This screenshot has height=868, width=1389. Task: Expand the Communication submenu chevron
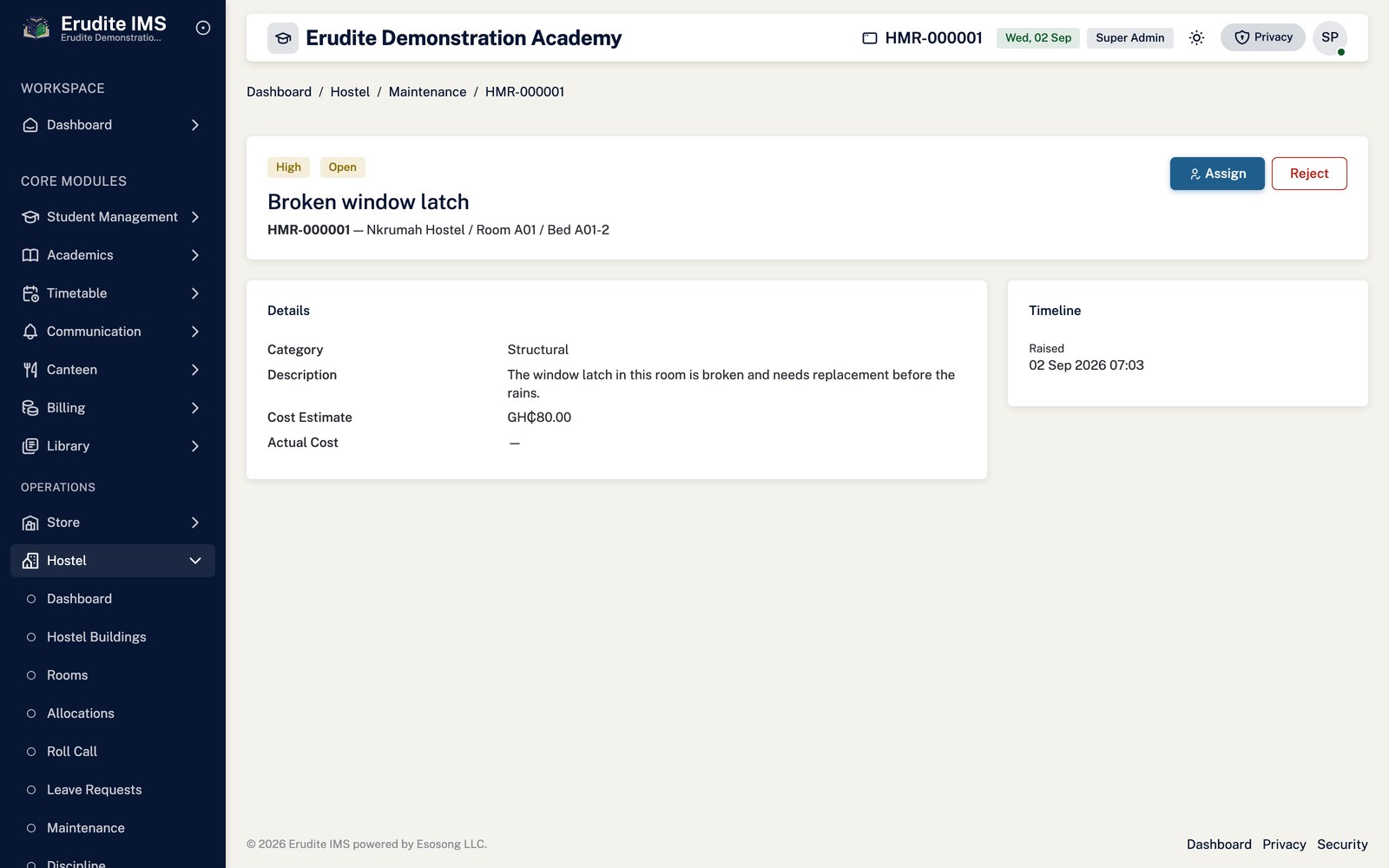click(195, 332)
